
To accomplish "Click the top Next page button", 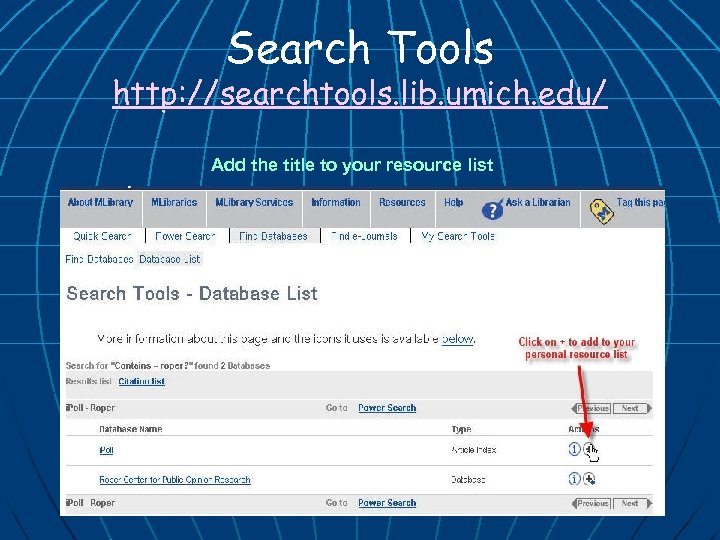I will pos(632,408).
